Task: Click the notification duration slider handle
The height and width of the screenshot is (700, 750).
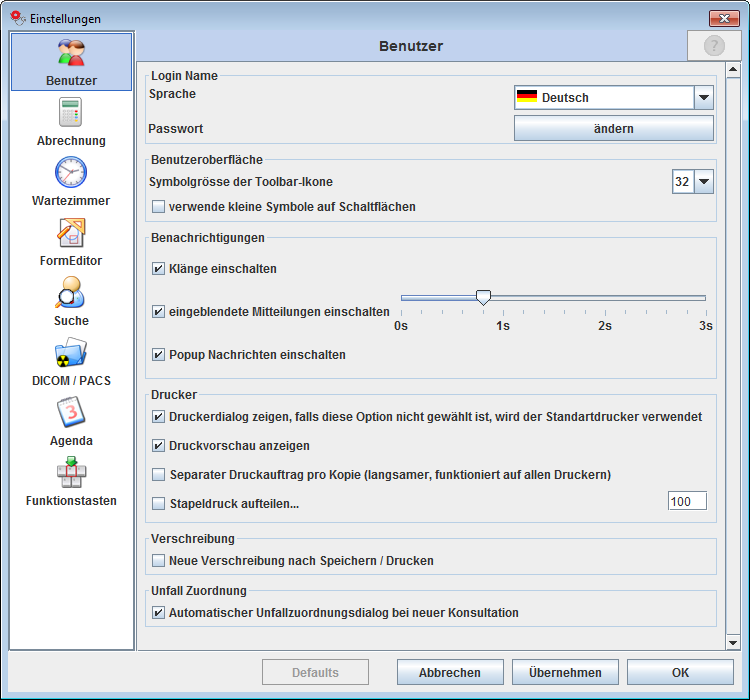Action: pyautogui.click(x=483, y=297)
